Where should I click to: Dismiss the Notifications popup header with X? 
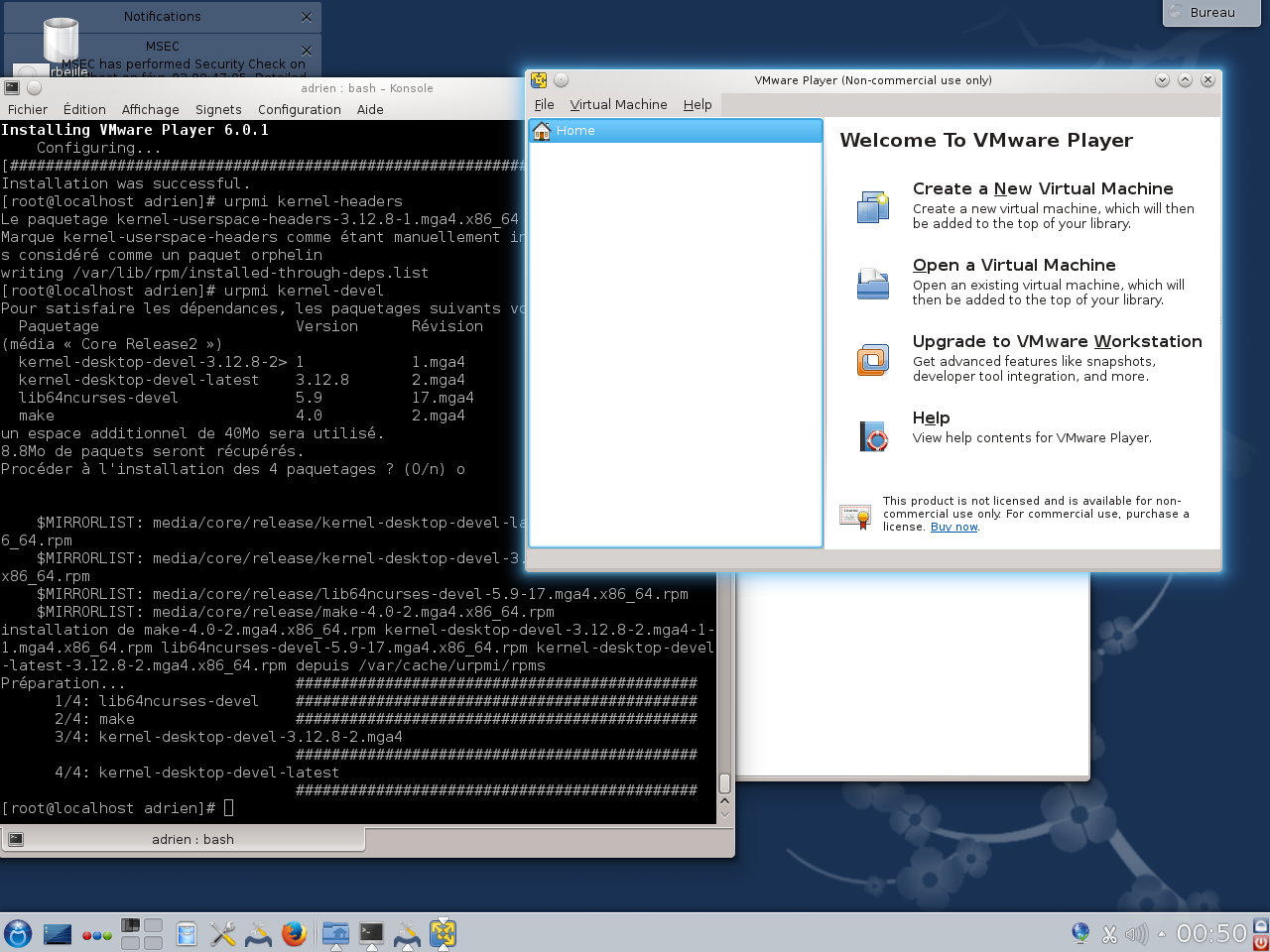306,17
